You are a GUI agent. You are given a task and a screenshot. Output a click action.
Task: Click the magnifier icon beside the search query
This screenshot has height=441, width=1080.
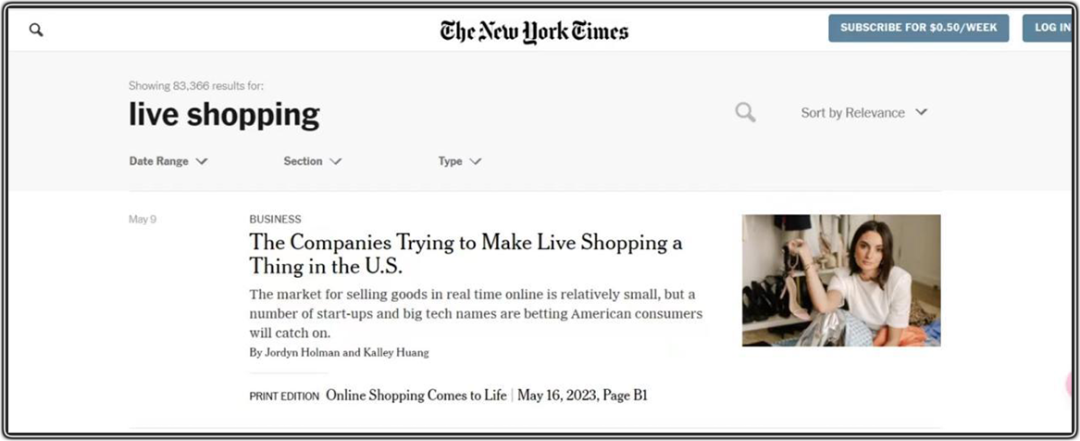pos(745,112)
